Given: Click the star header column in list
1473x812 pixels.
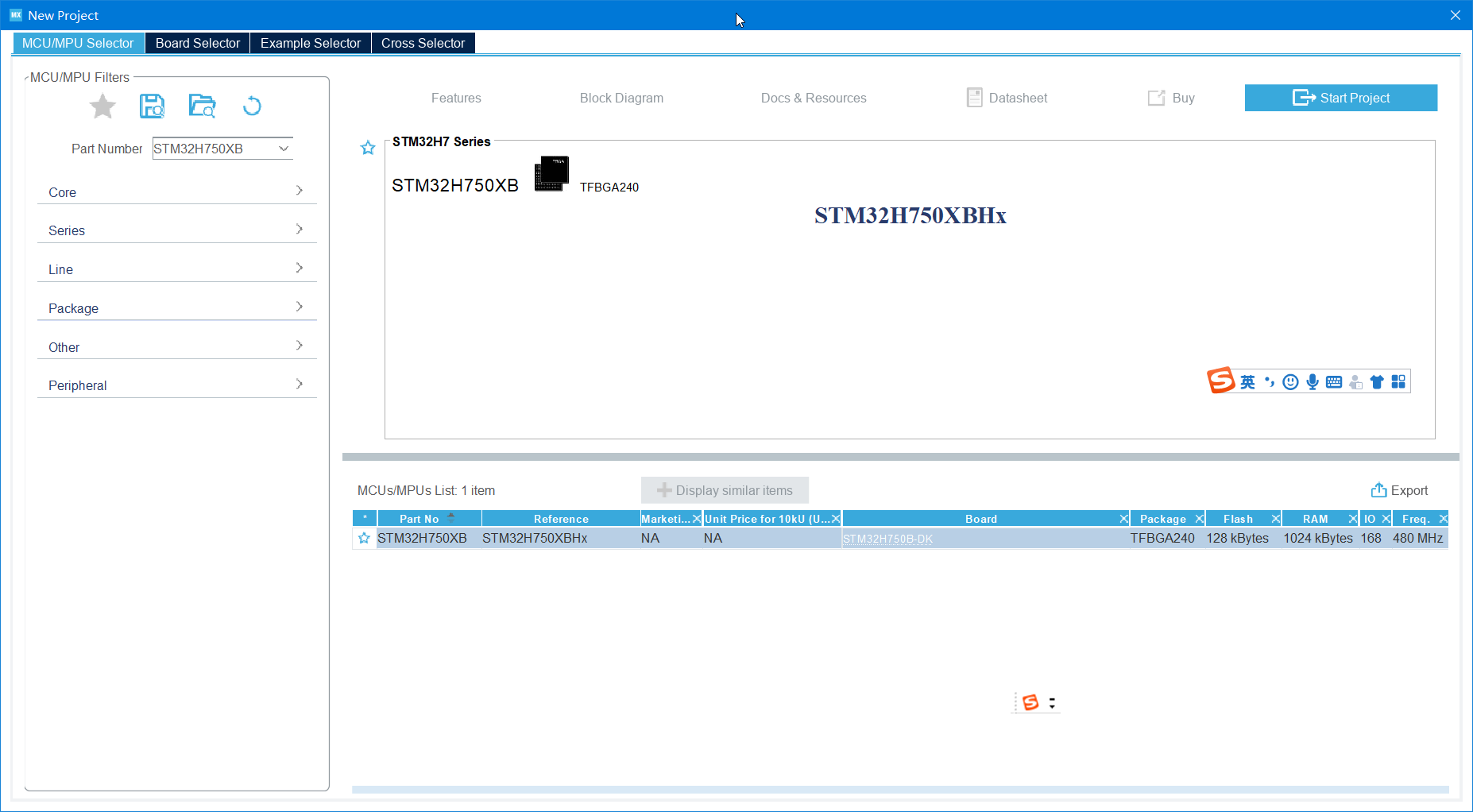Looking at the screenshot, I should (x=365, y=519).
